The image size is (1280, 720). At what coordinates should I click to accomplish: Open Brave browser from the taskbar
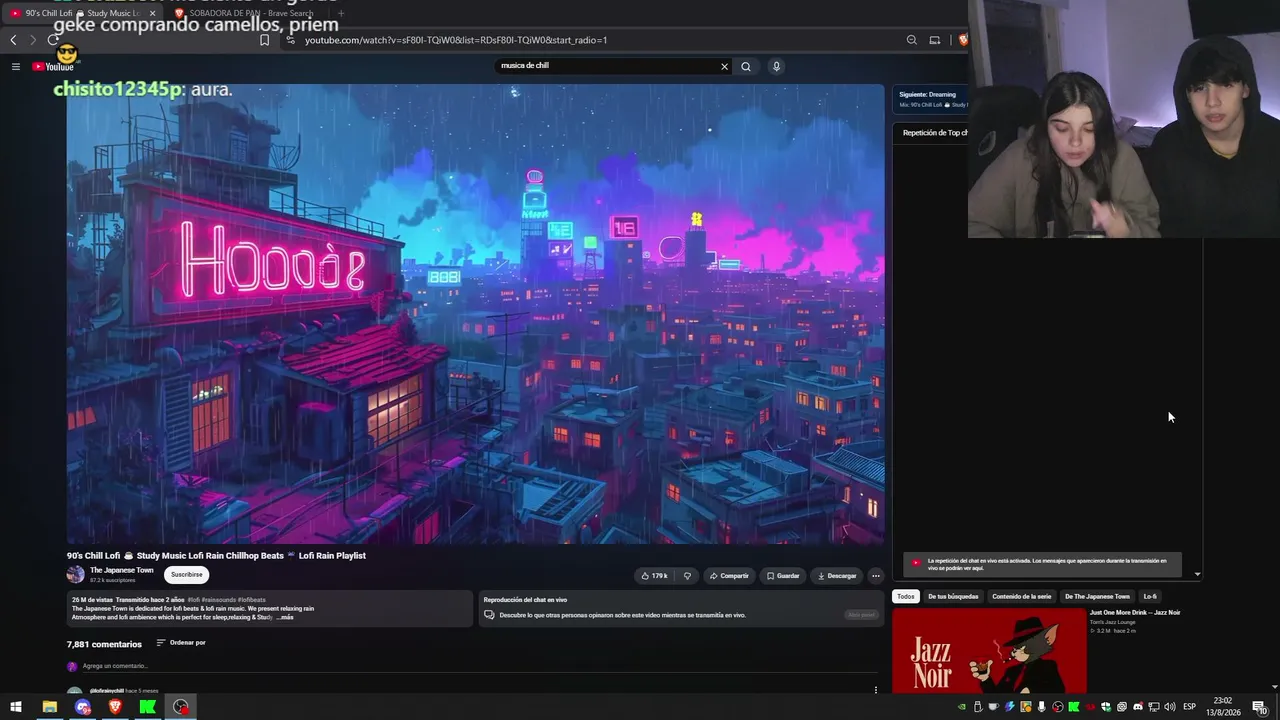115,707
